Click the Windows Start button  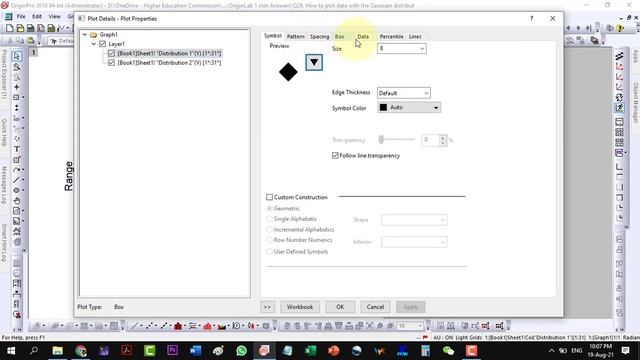(11, 351)
